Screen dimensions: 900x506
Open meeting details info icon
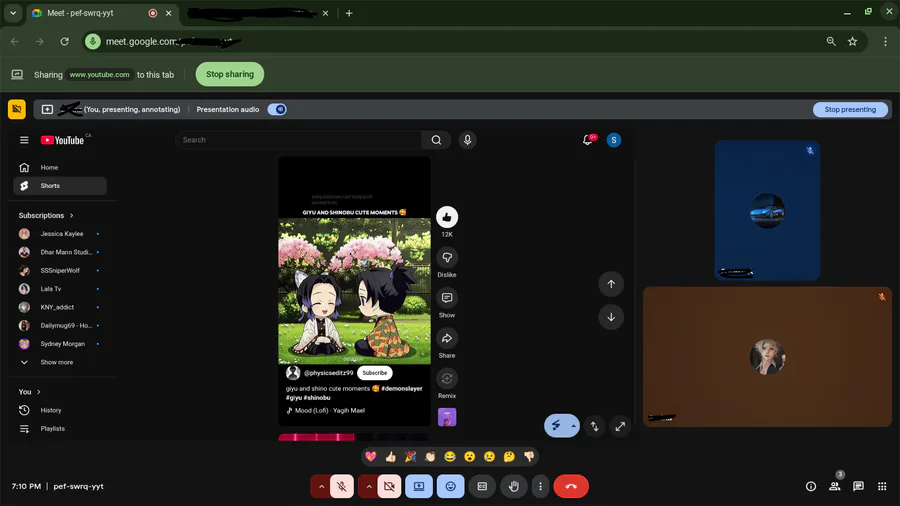[811, 486]
